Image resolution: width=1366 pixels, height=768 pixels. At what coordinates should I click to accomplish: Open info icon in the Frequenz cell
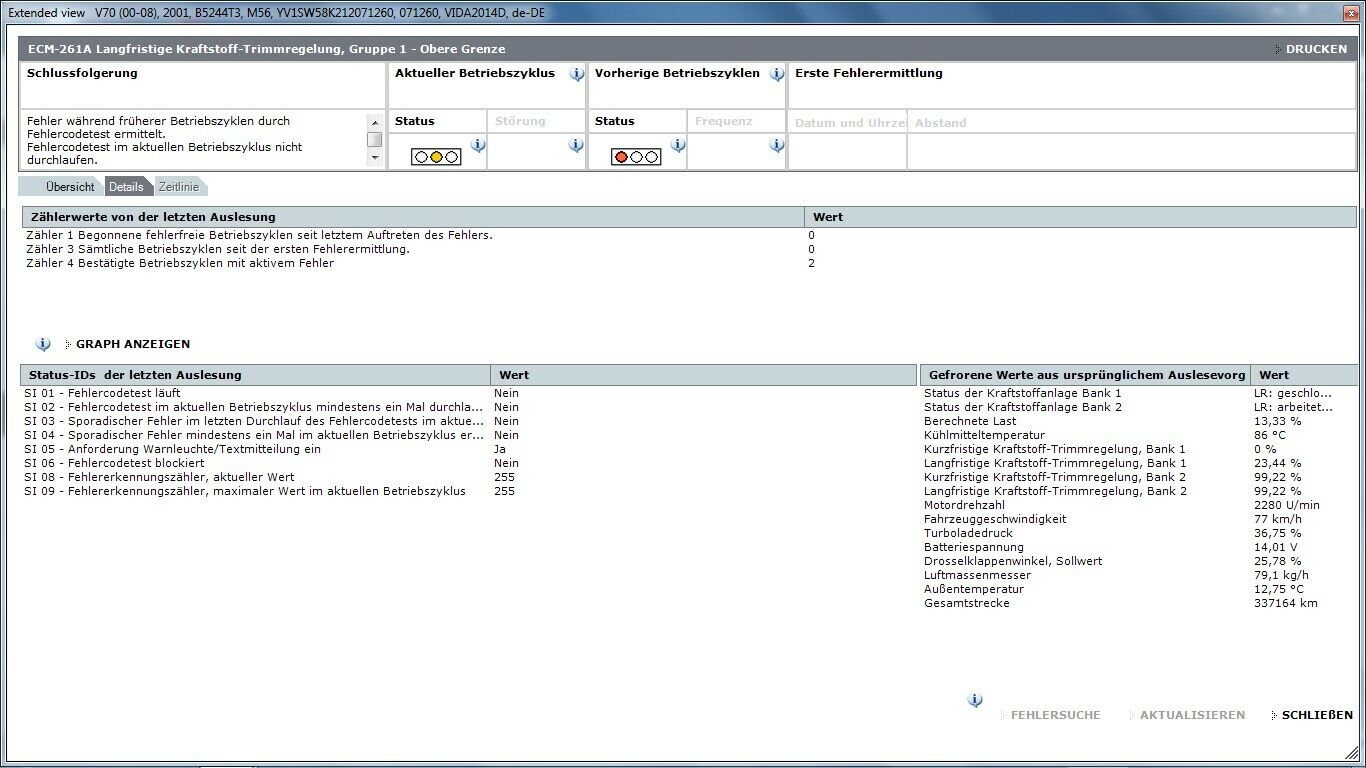[x=777, y=146]
